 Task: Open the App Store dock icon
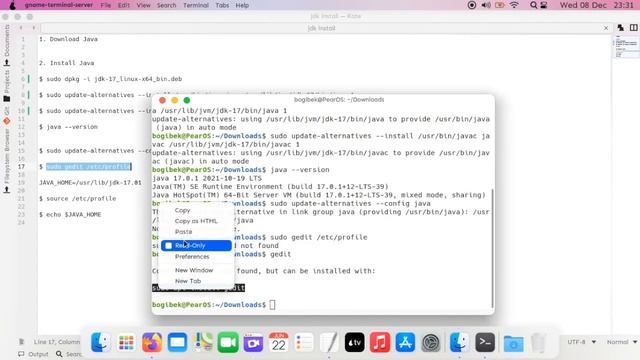405,342
